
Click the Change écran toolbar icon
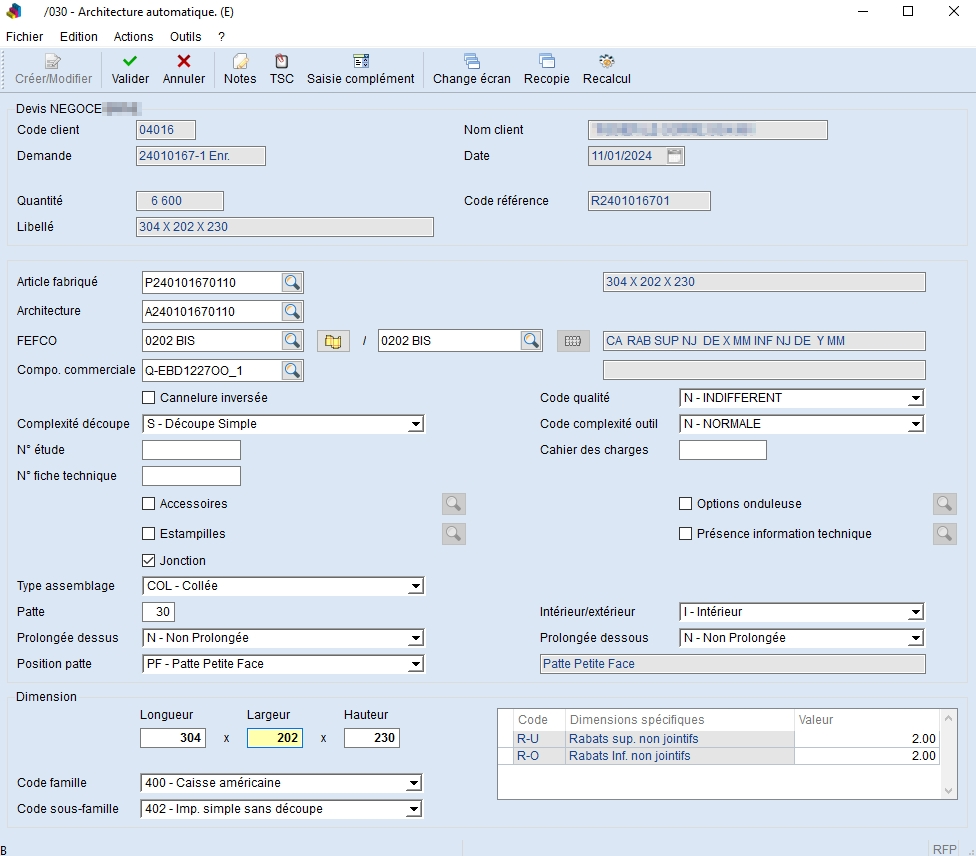[471, 62]
